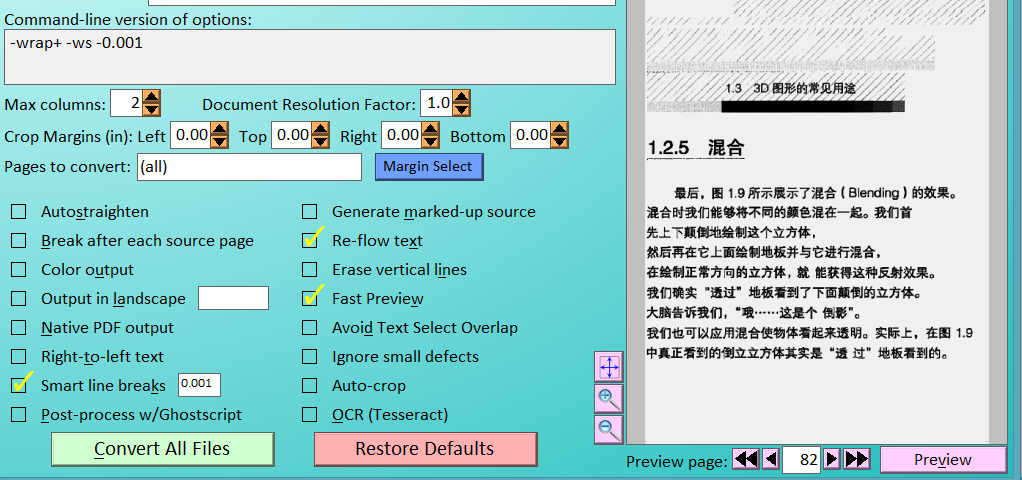The image size is (1022, 480).
Task: Zoom out of the preview image
Action: [x=609, y=430]
